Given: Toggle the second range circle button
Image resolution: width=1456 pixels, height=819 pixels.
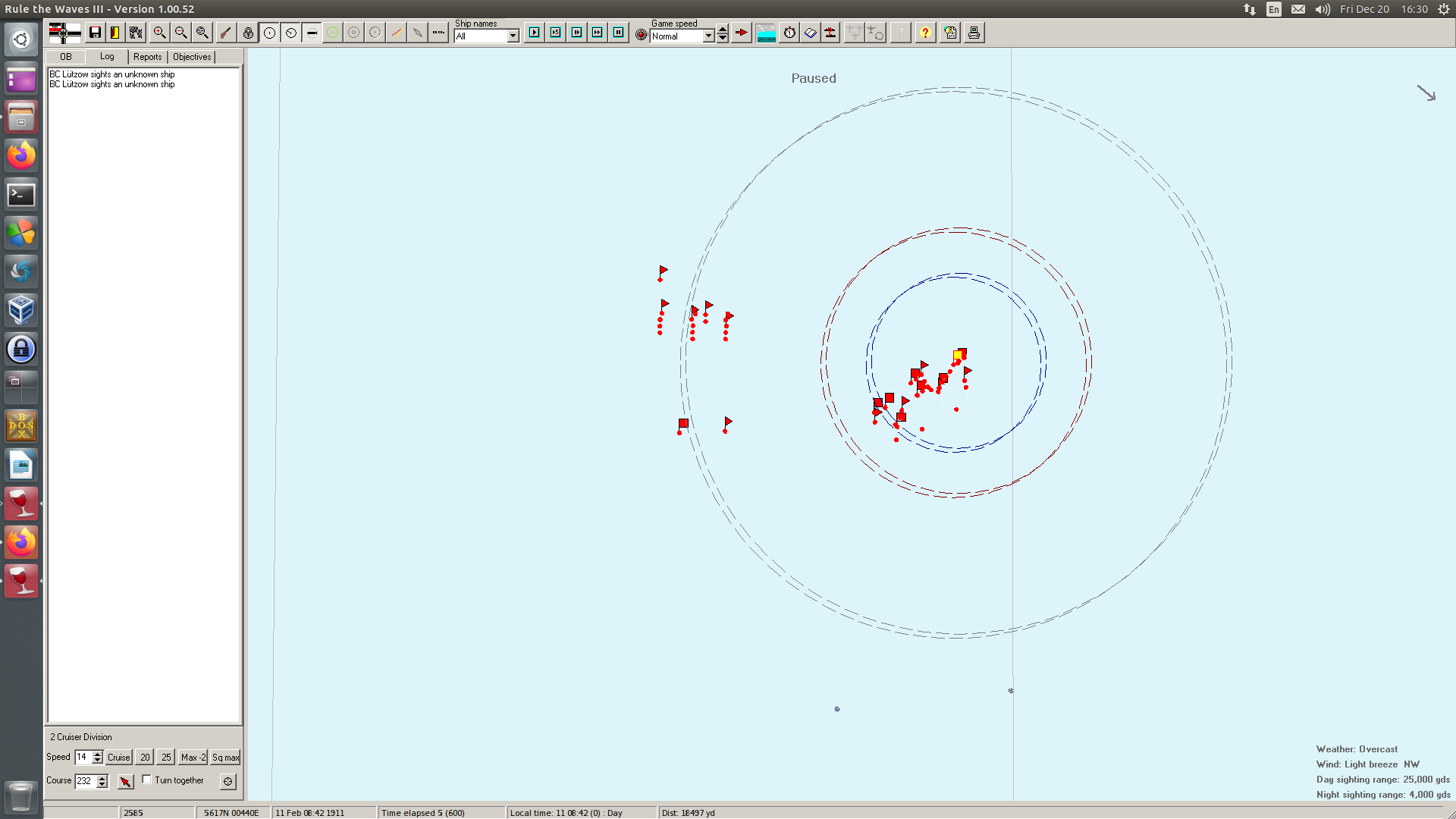Looking at the screenshot, I should 290,33.
